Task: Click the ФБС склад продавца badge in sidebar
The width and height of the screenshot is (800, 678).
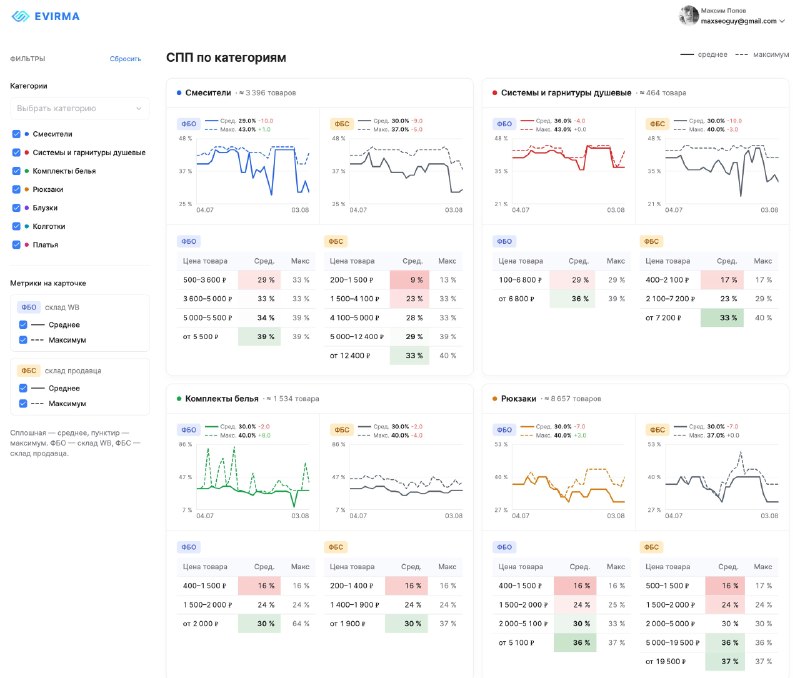Action: (x=29, y=370)
